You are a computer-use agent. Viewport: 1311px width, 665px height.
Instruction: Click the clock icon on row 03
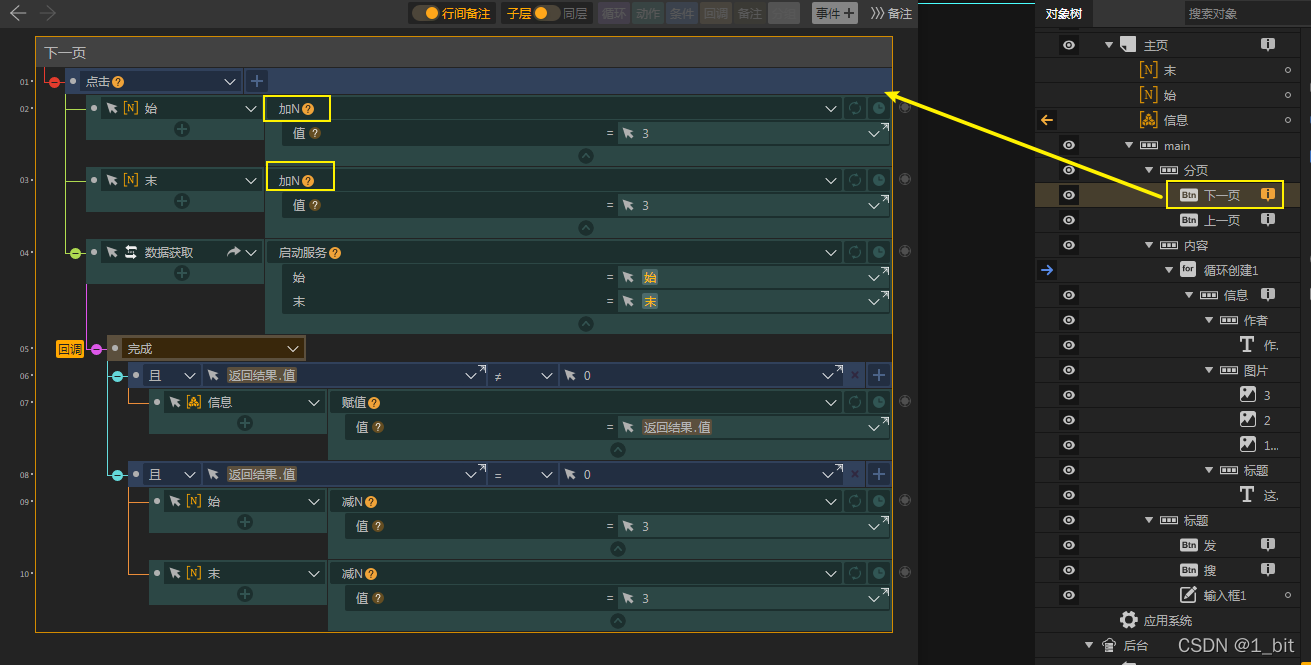[879, 181]
